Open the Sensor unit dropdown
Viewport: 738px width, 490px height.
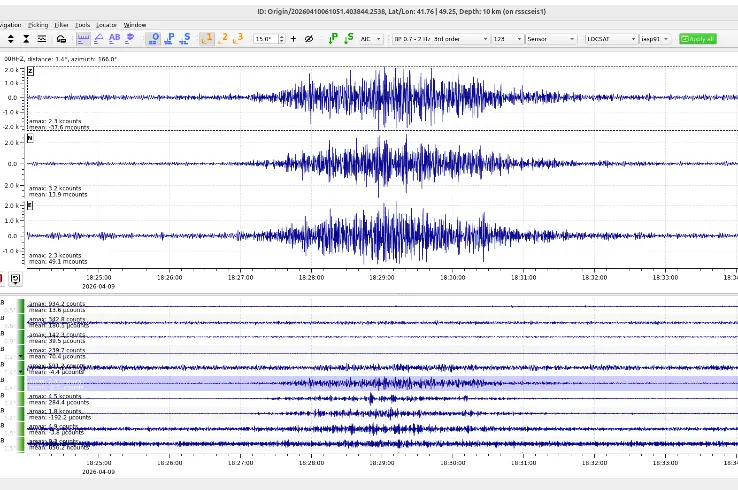(550, 38)
